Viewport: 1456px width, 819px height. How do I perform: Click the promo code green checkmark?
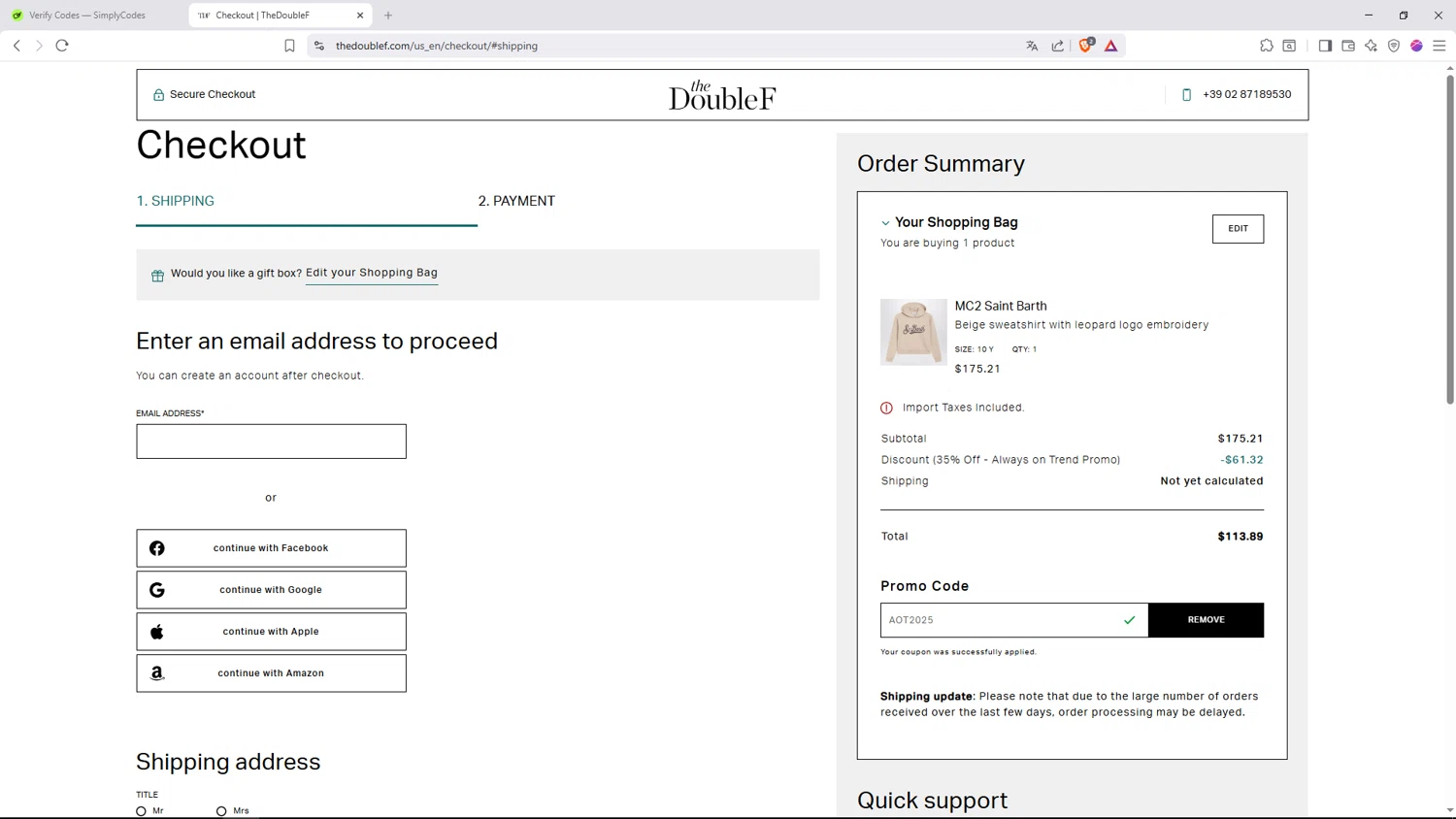click(1130, 620)
